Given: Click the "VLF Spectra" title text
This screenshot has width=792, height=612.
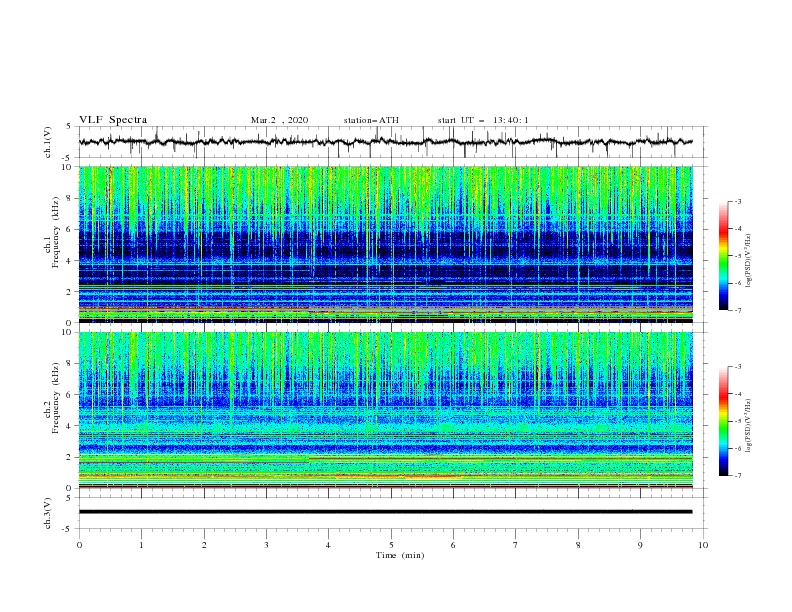Looking at the screenshot, I should [113, 120].
